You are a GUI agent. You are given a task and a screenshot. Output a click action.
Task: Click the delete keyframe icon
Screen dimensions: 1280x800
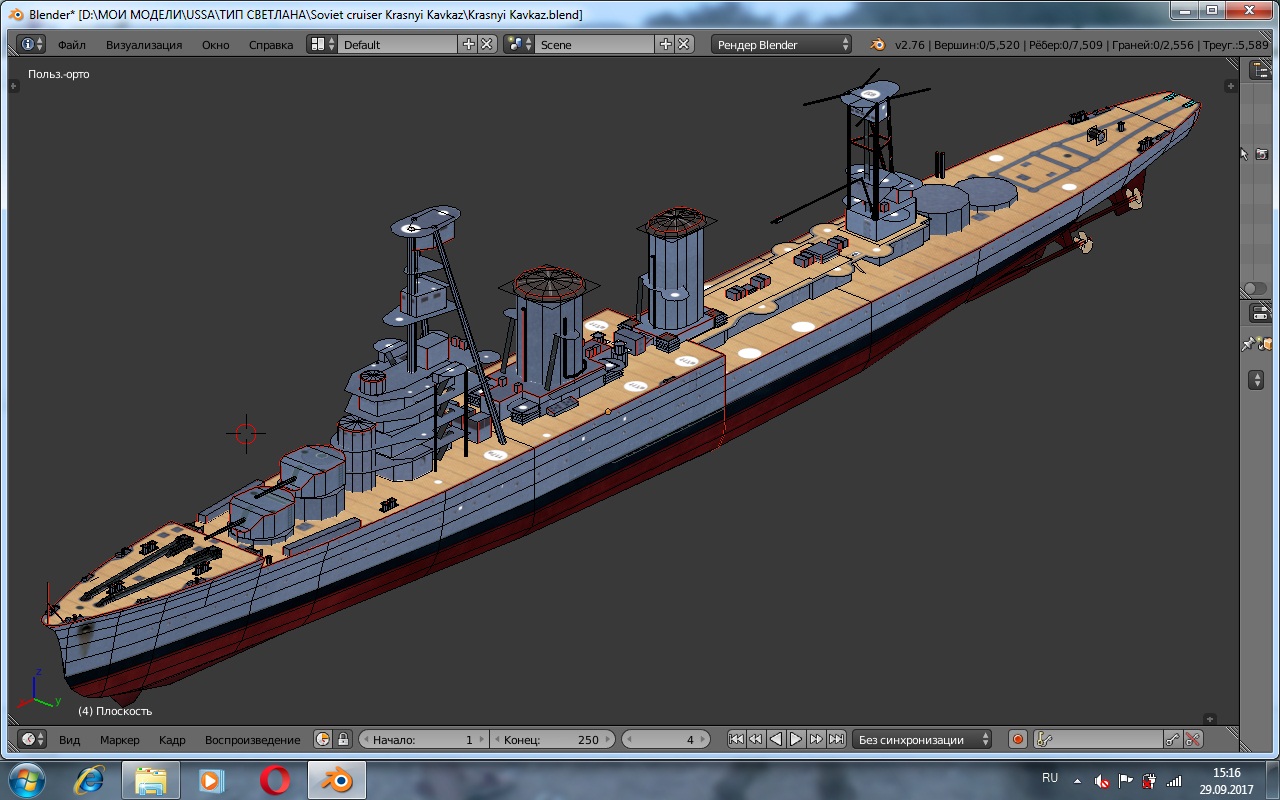tap(1193, 739)
